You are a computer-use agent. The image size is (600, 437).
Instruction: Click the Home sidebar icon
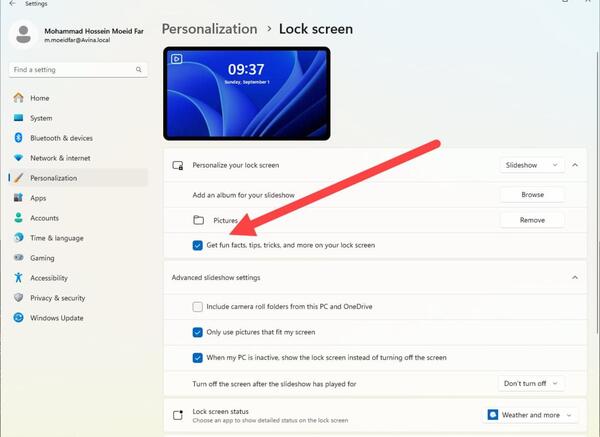click(x=18, y=98)
